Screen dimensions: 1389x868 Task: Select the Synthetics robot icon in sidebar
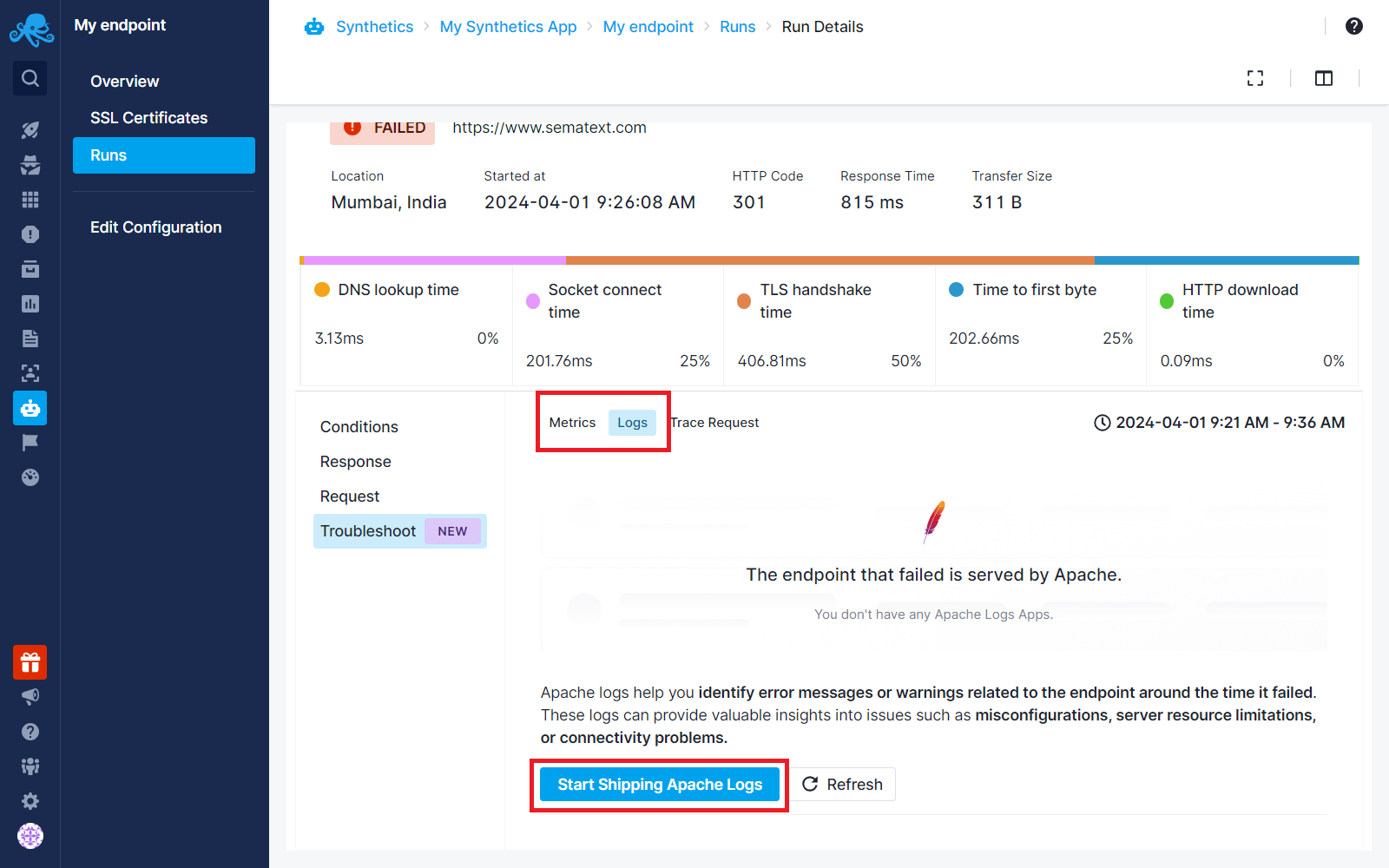30,408
